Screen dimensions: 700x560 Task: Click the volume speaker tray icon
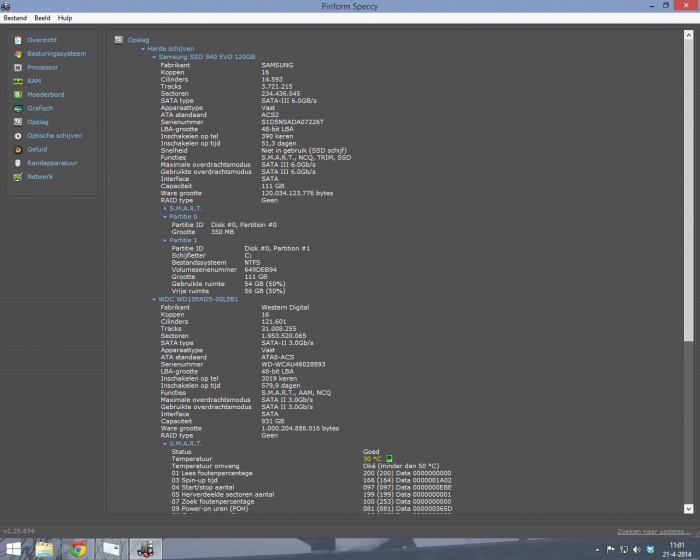(x=637, y=549)
